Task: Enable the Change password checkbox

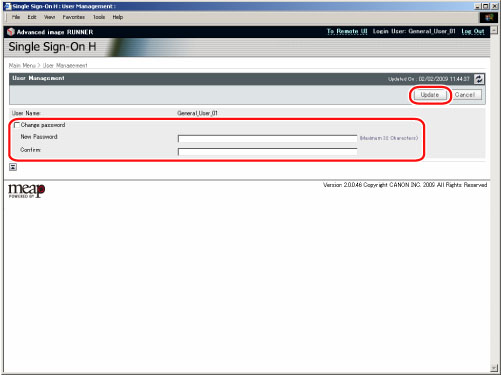Action: (x=17, y=125)
